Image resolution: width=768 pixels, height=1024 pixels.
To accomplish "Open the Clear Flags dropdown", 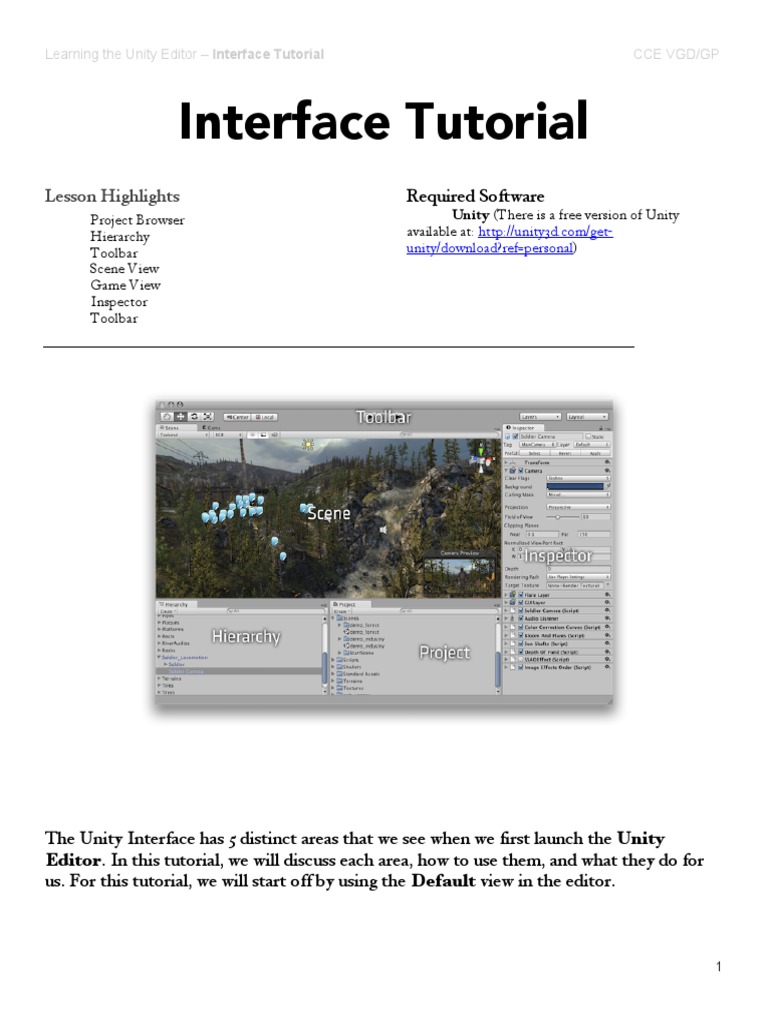I will (579, 479).
